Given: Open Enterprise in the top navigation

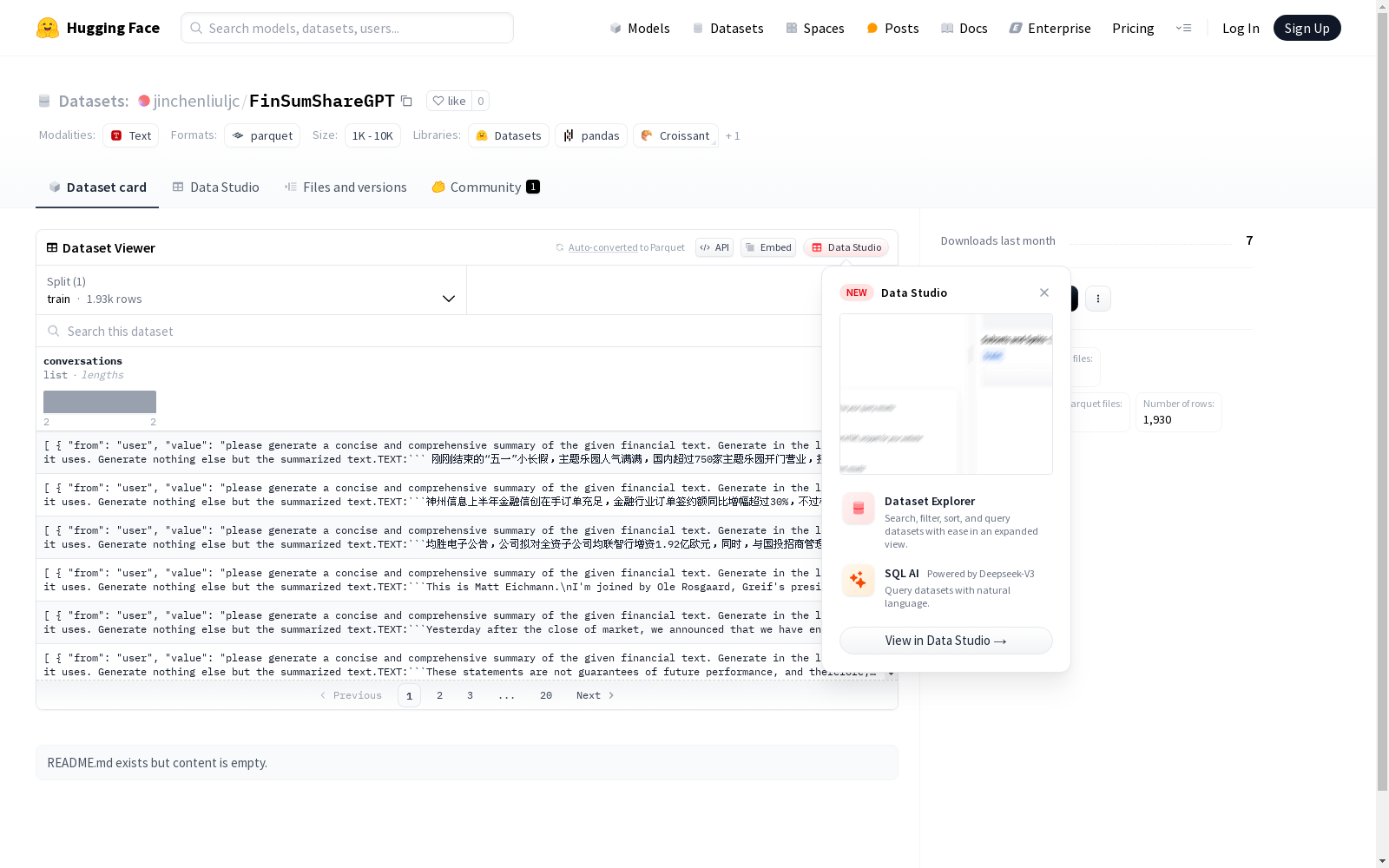Looking at the screenshot, I should point(1050,28).
